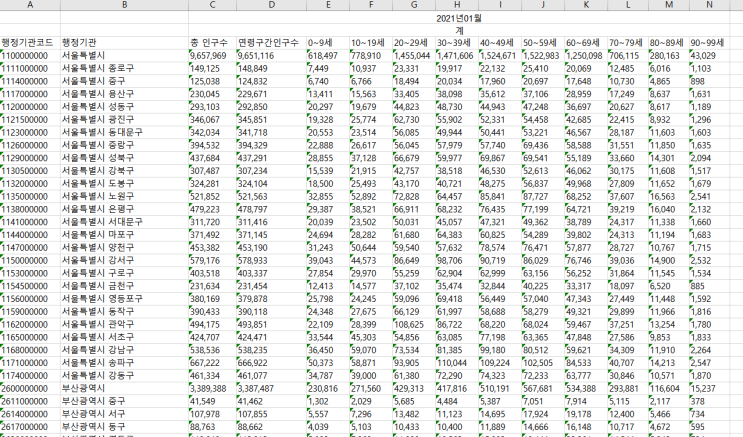Click value 66,129 for 동작구

tap(414, 311)
